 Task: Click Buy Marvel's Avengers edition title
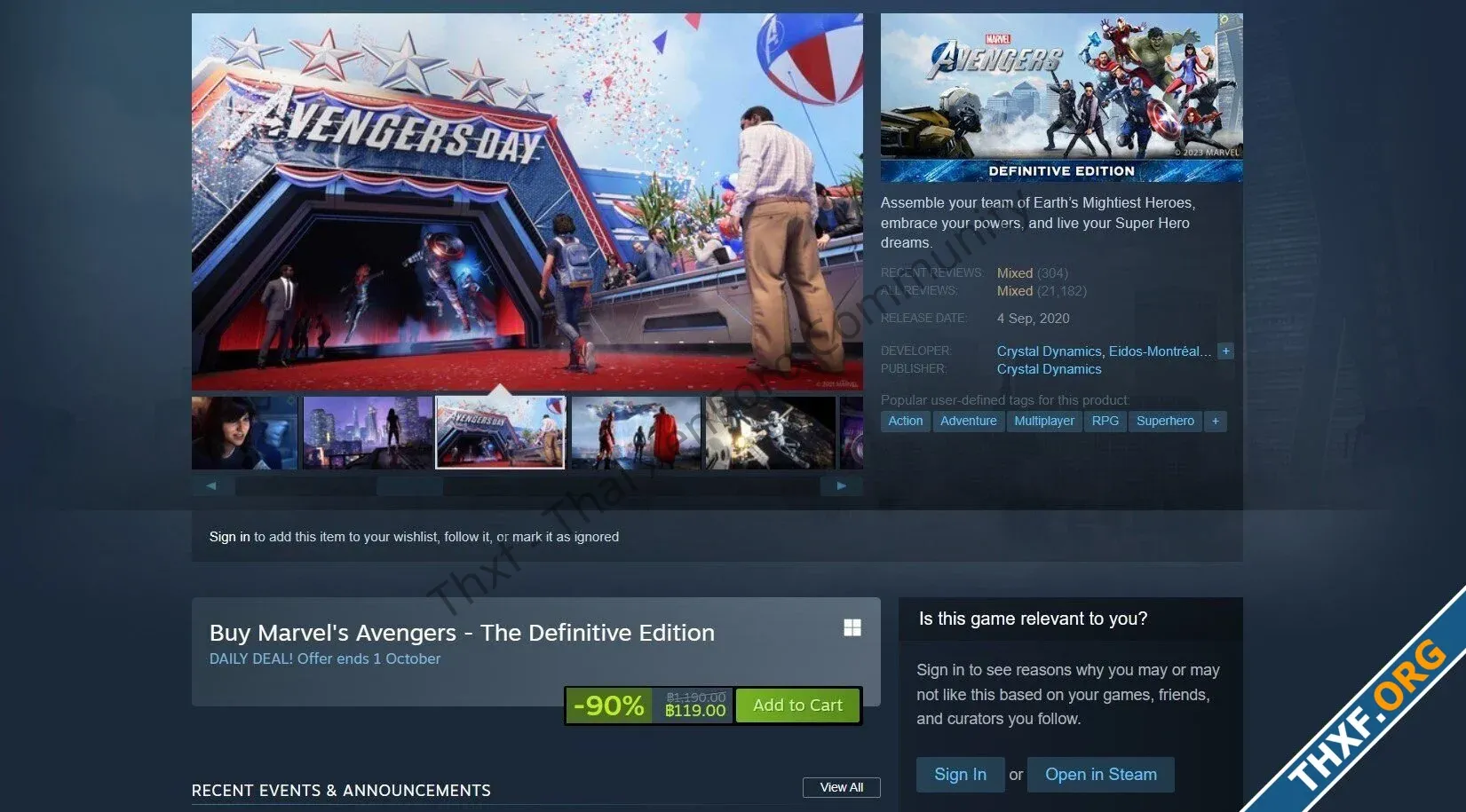click(462, 633)
